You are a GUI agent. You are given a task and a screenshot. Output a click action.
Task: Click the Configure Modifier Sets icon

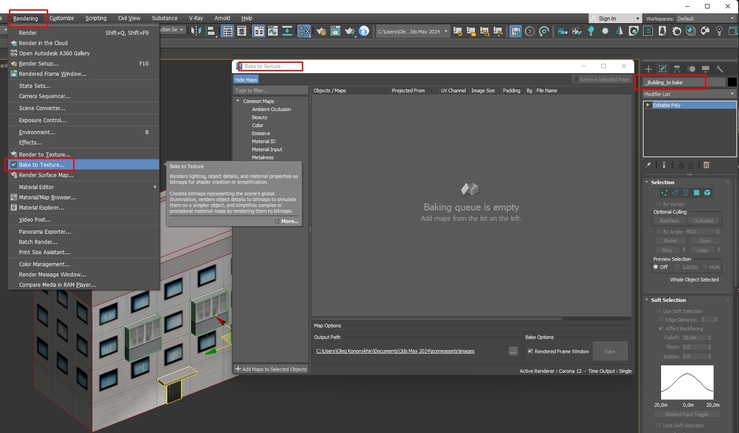[x=706, y=165]
